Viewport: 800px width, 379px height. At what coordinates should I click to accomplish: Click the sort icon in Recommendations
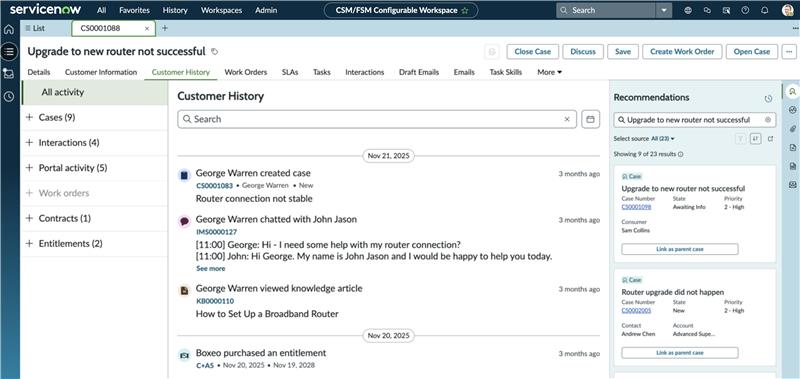pyautogui.click(x=756, y=139)
